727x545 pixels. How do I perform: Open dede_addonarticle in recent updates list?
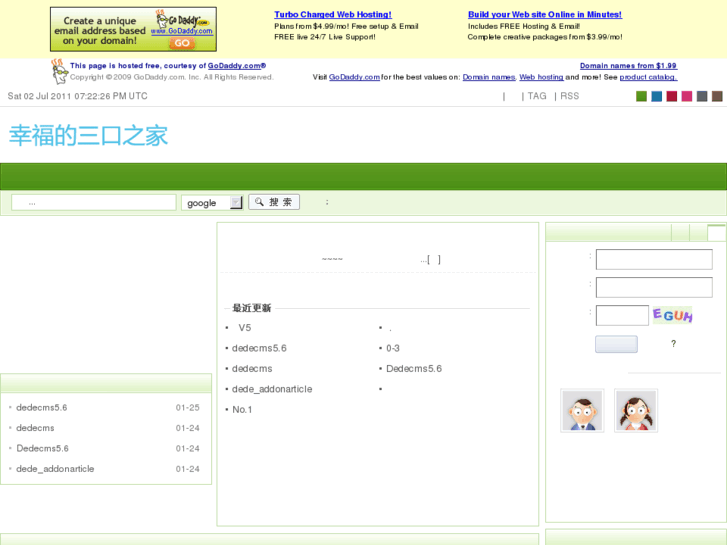(272, 389)
